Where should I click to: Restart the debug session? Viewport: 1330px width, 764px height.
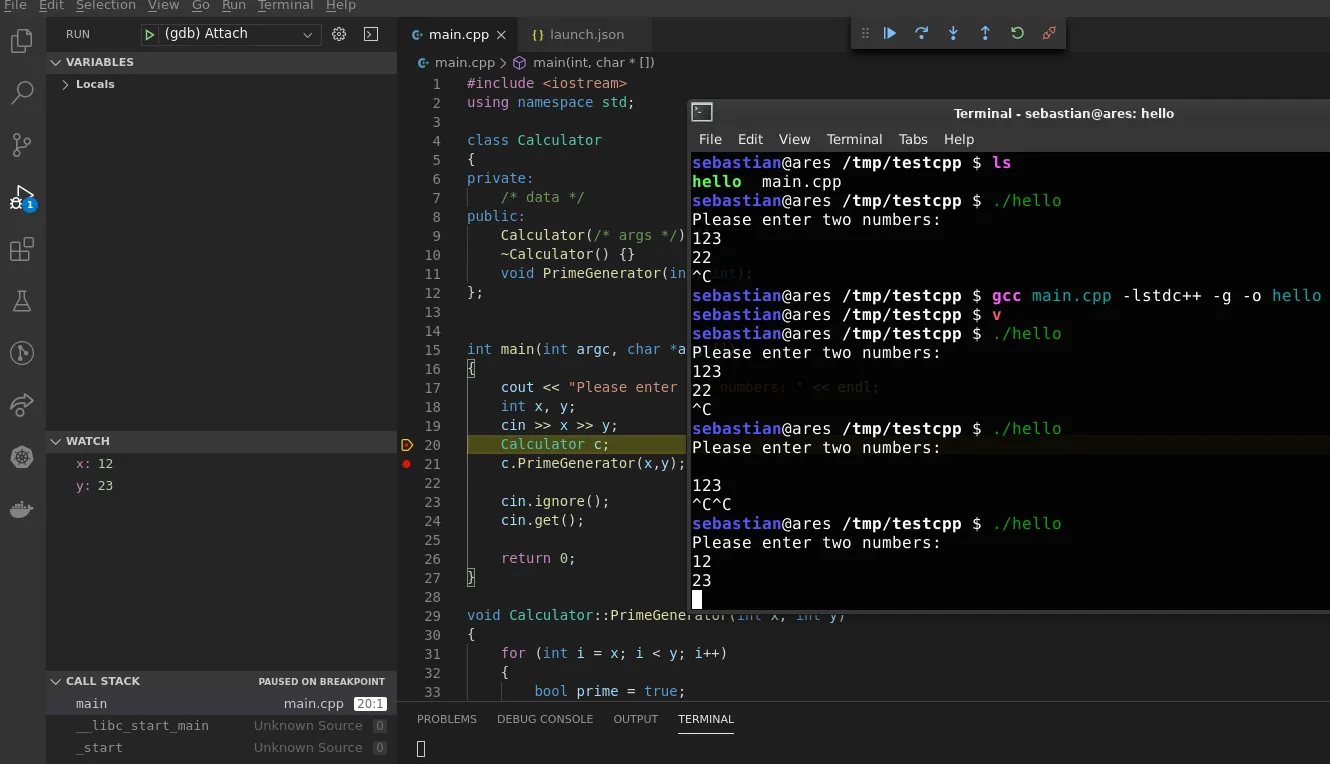[1017, 33]
